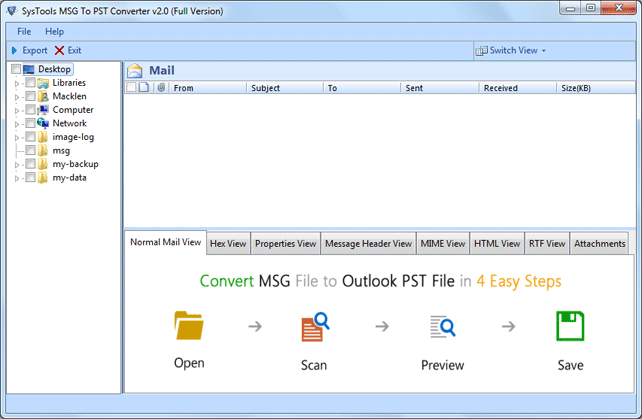Click the Export arrow icon
The width and height of the screenshot is (642, 419).
click(x=14, y=50)
